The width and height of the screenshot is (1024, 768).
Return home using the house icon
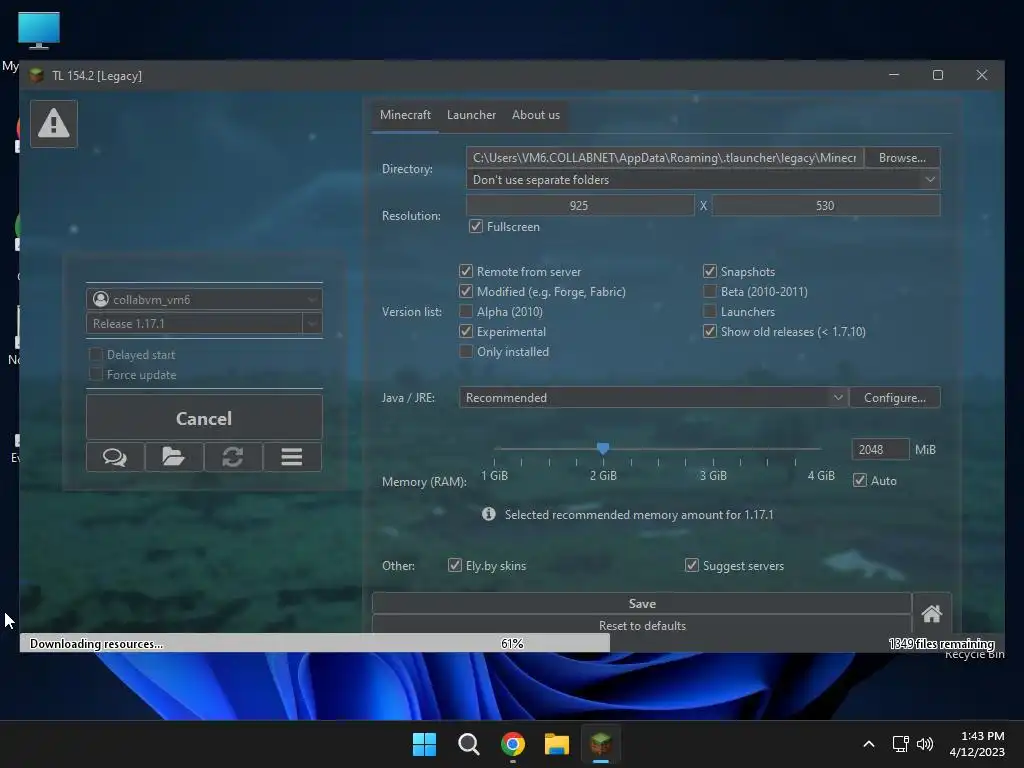tap(931, 613)
